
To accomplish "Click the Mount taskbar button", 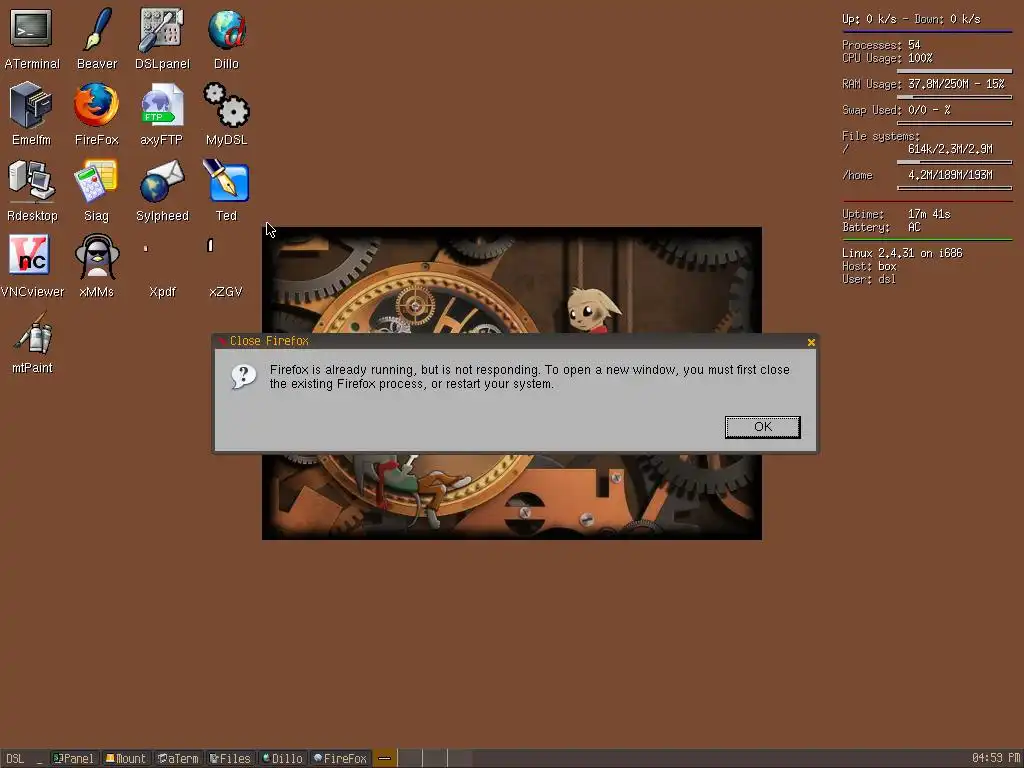I will coord(126,758).
